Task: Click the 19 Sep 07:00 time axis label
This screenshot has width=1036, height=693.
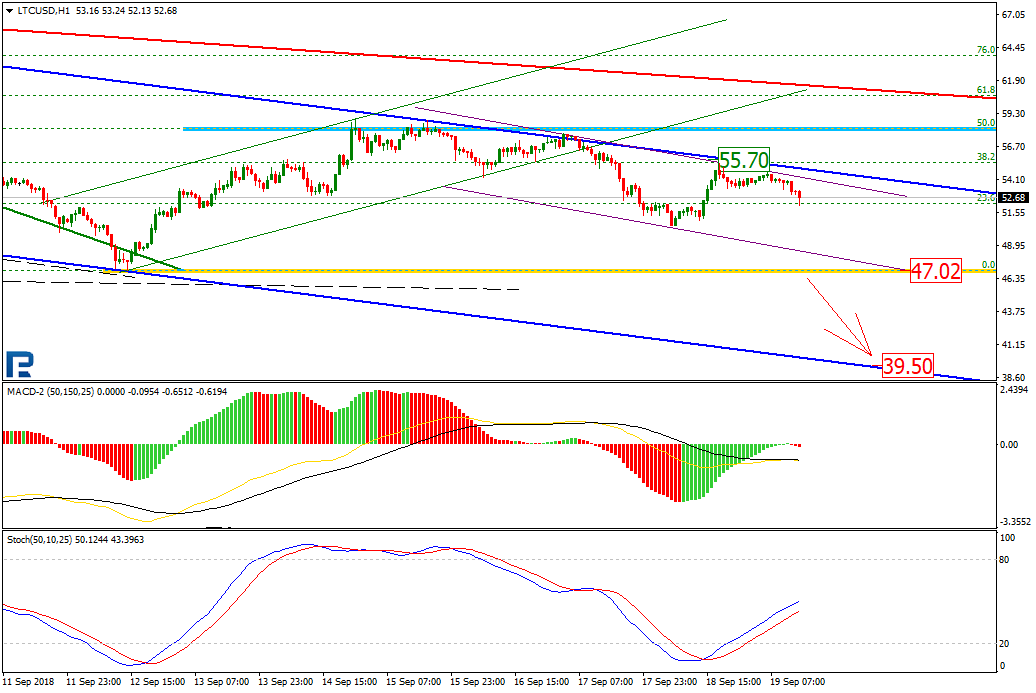Action: 797,682
